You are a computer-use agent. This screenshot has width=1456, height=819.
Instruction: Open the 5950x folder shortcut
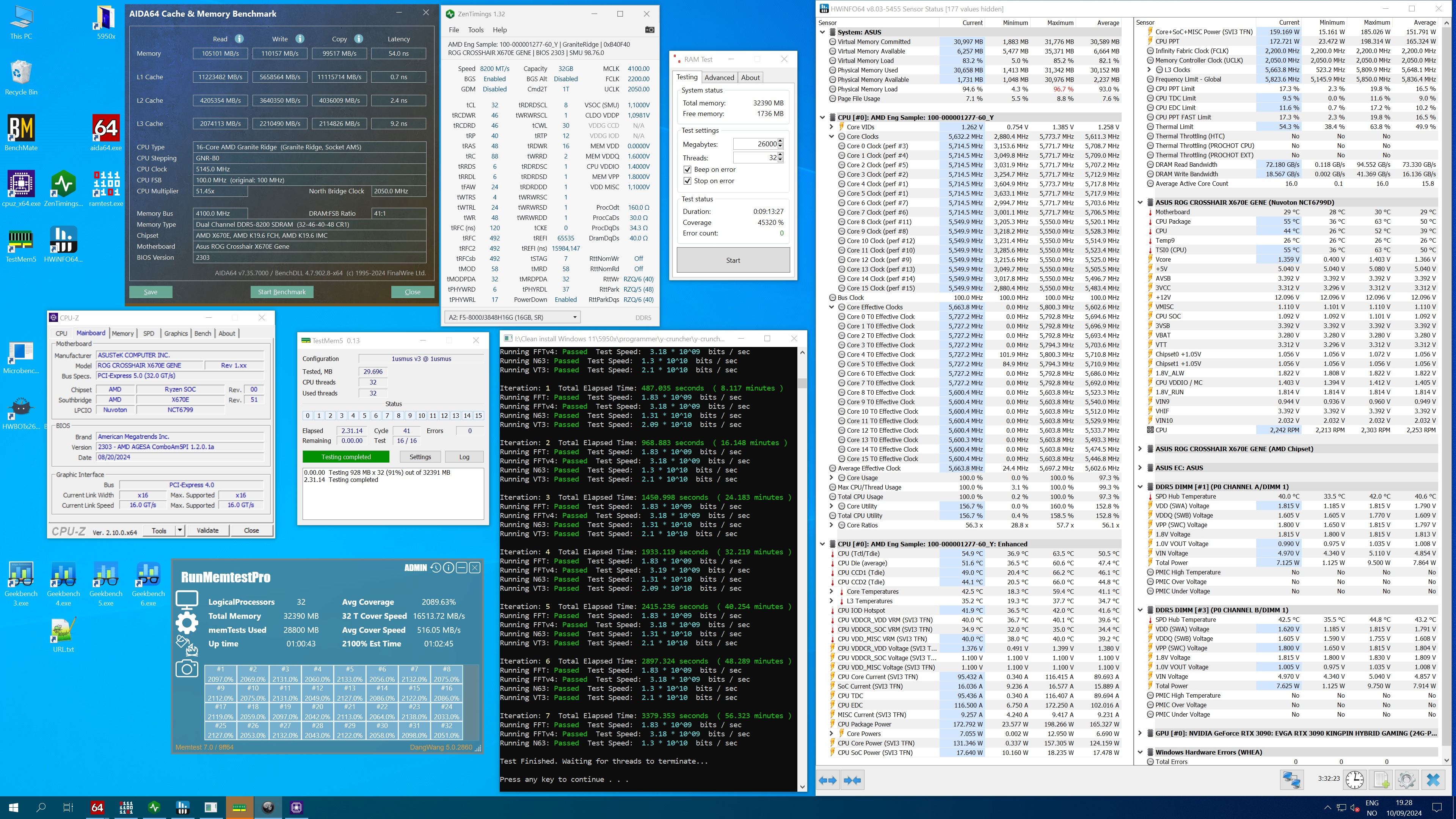[106, 23]
